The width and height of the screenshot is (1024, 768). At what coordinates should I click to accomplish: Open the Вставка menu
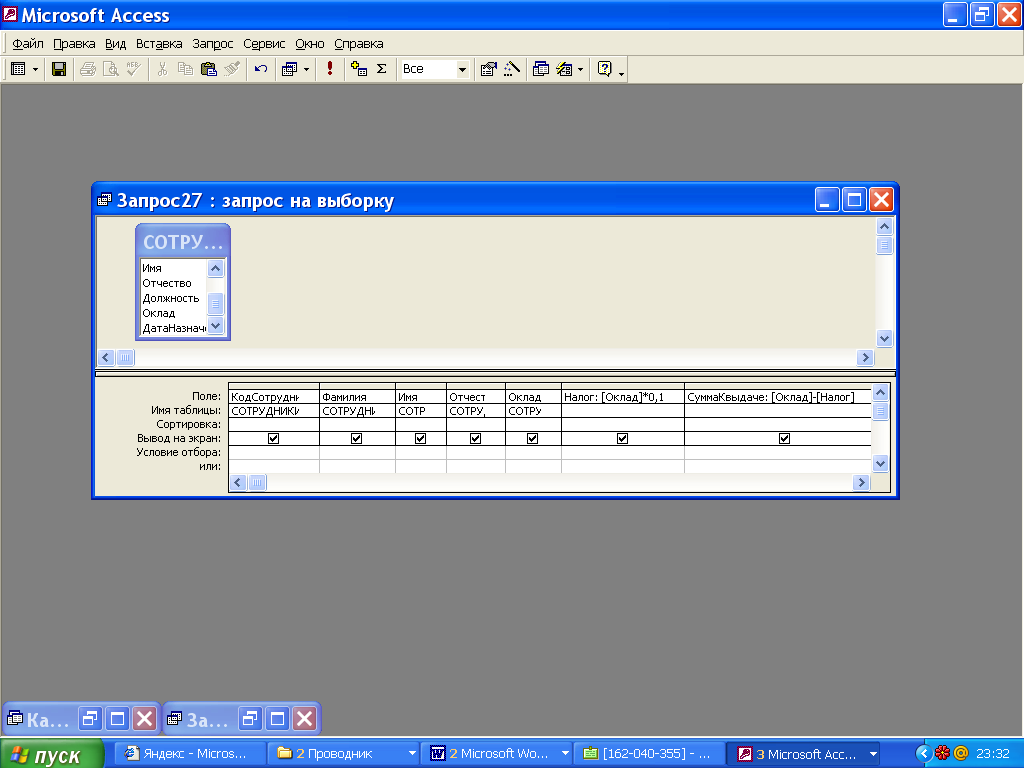[x=159, y=44]
